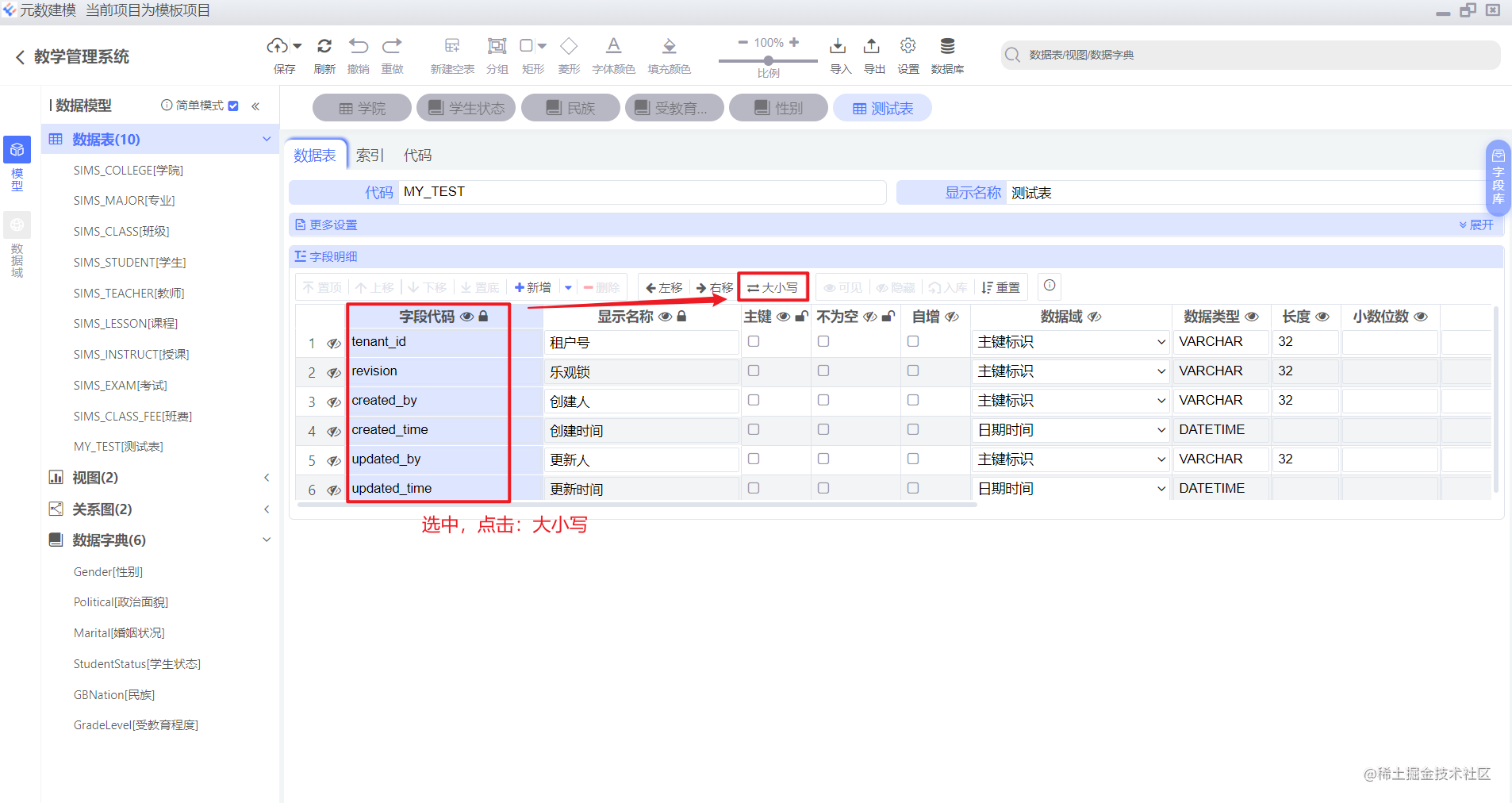Image resolution: width=1512 pixels, height=803 pixels.
Task: Open the 新增 dropdown arrow
Action: tap(568, 287)
